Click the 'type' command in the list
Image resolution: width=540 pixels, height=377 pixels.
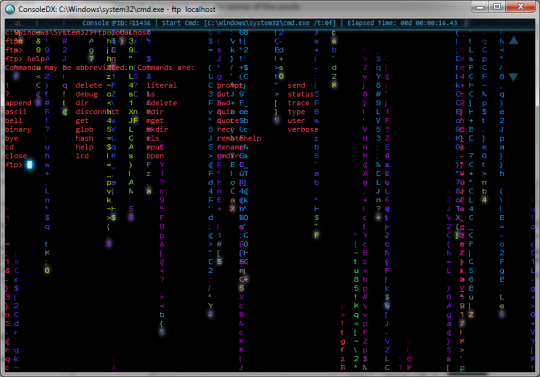pyautogui.click(x=296, y=112)
